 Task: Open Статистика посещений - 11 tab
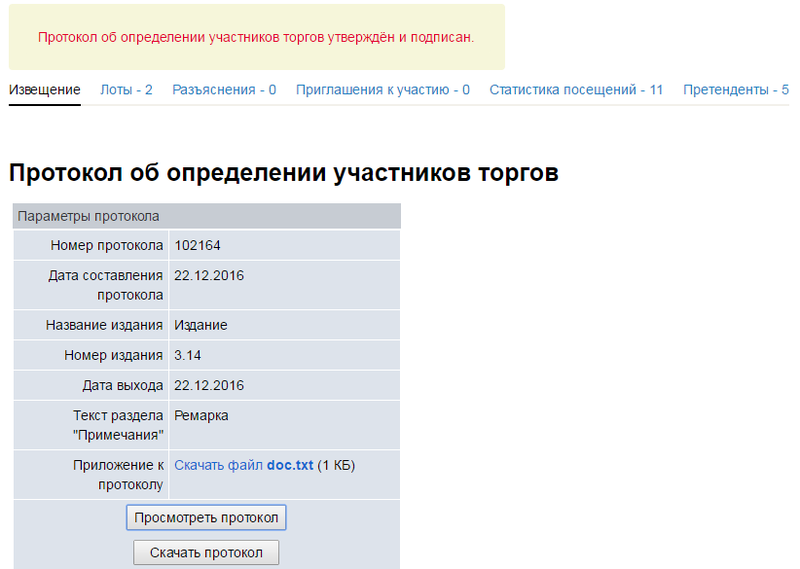click(x=576, y=90)
